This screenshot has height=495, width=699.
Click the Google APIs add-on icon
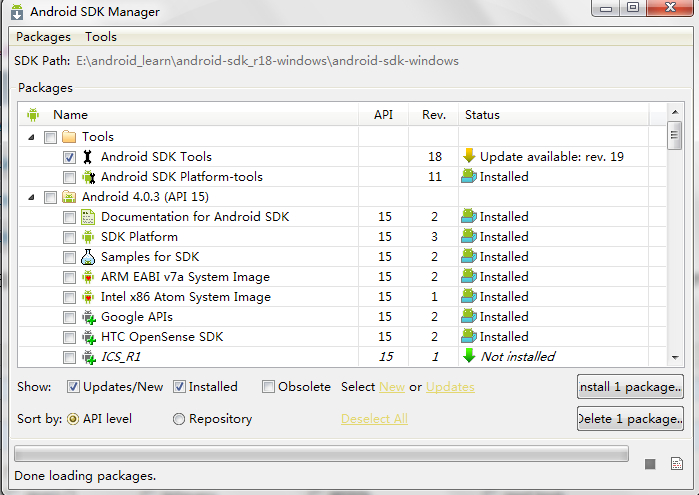tap(89, 317)
